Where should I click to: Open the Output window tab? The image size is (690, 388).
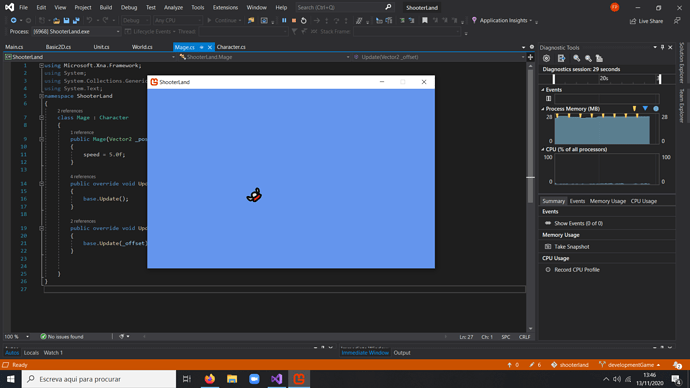(402, 353)
